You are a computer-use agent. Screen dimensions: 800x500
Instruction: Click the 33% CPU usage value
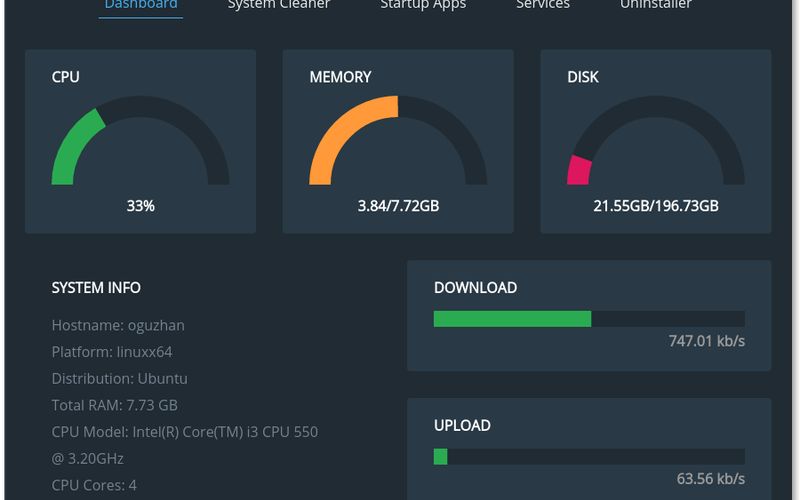(140, 206)
